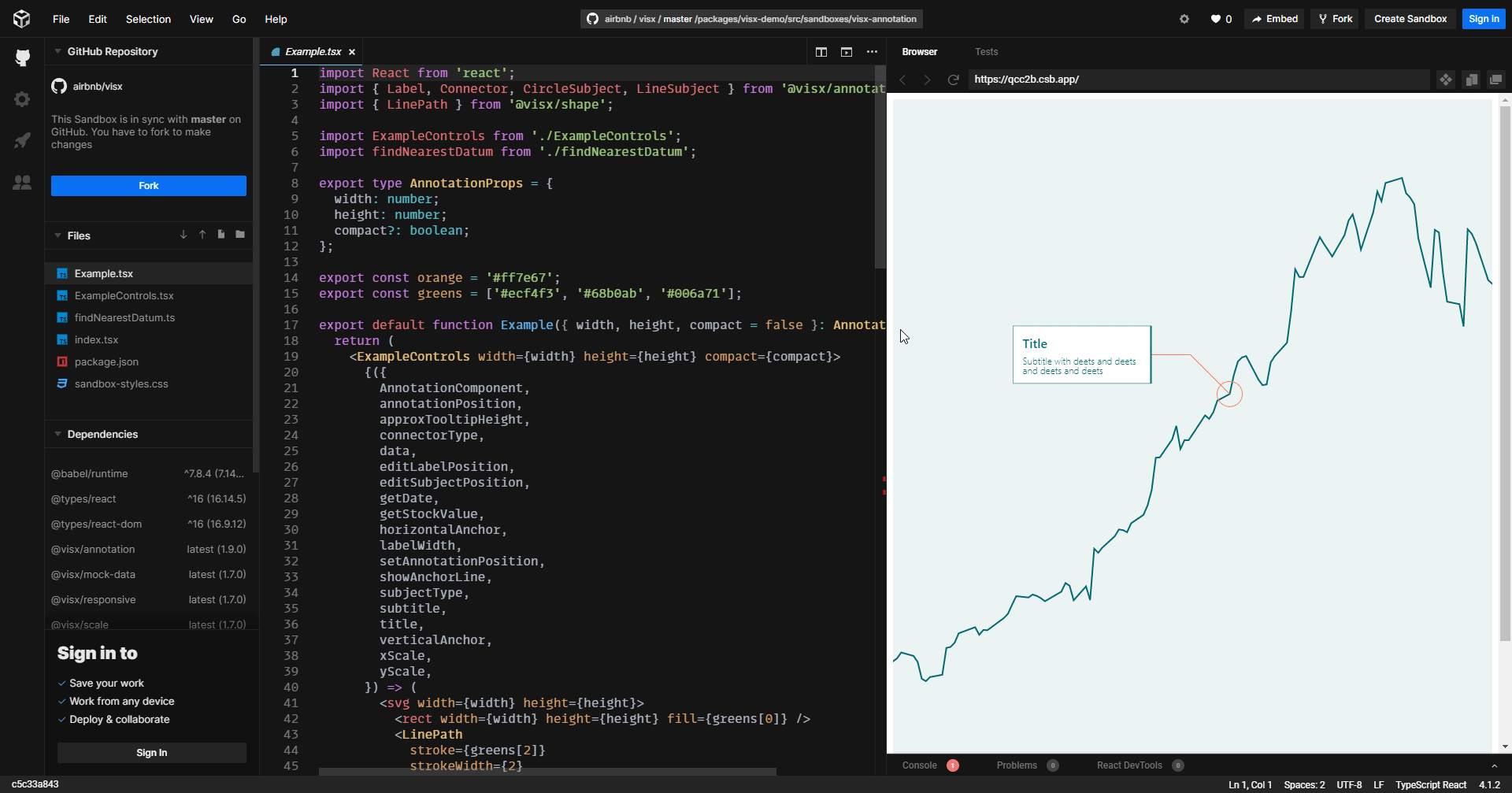Open preview in a new window
1512x793 pixels.
tap(1495, 80)
